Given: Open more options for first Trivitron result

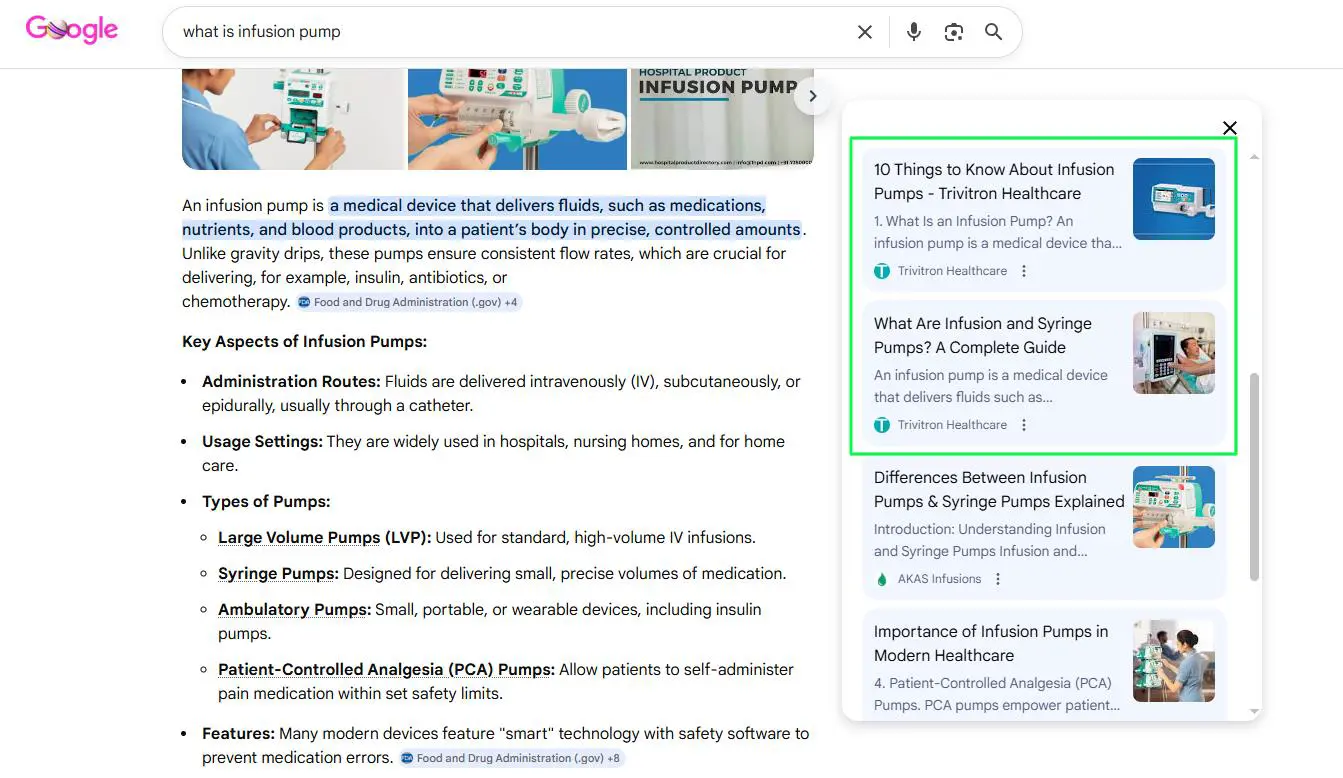Looking at the screenshot, I should [x=1024, y=271].
